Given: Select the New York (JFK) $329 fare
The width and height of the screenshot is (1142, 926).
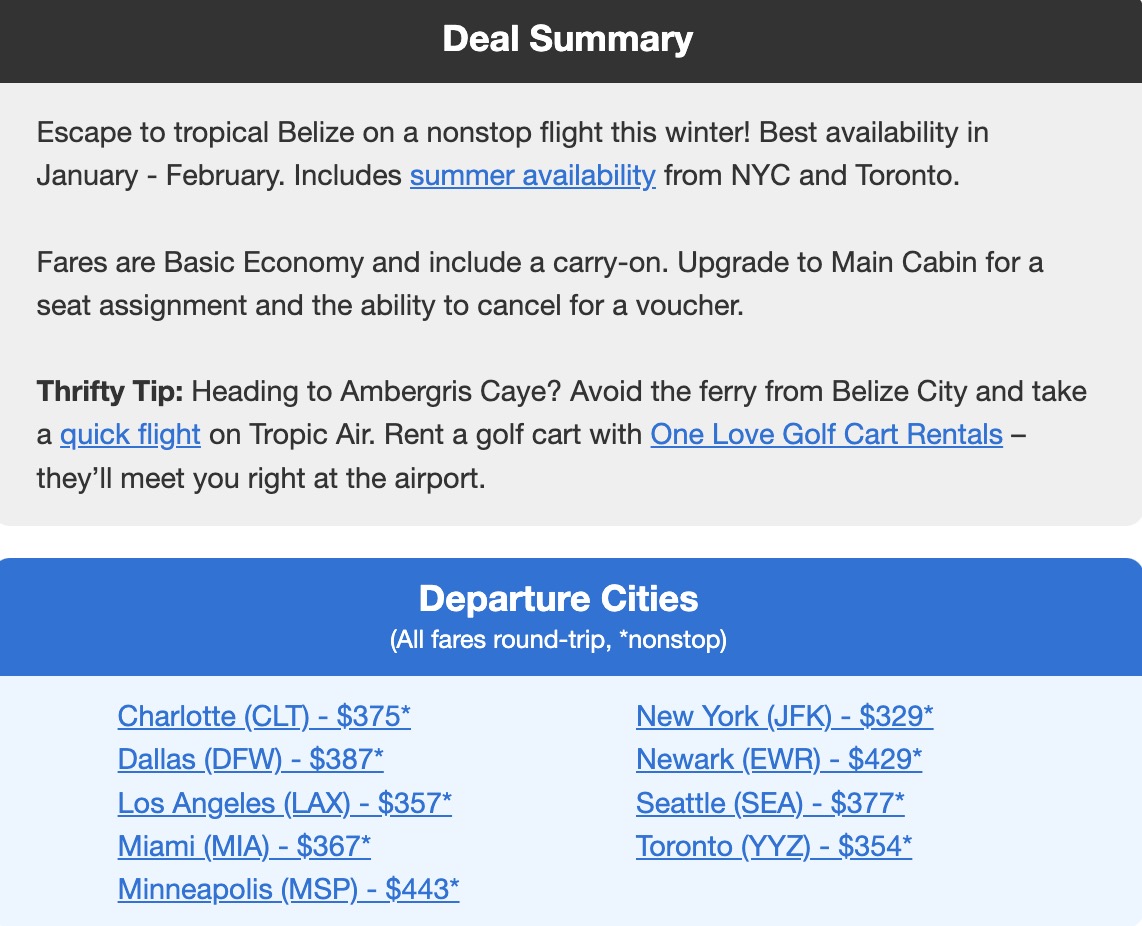Looking at the screenshot, I should coord(784,716).
